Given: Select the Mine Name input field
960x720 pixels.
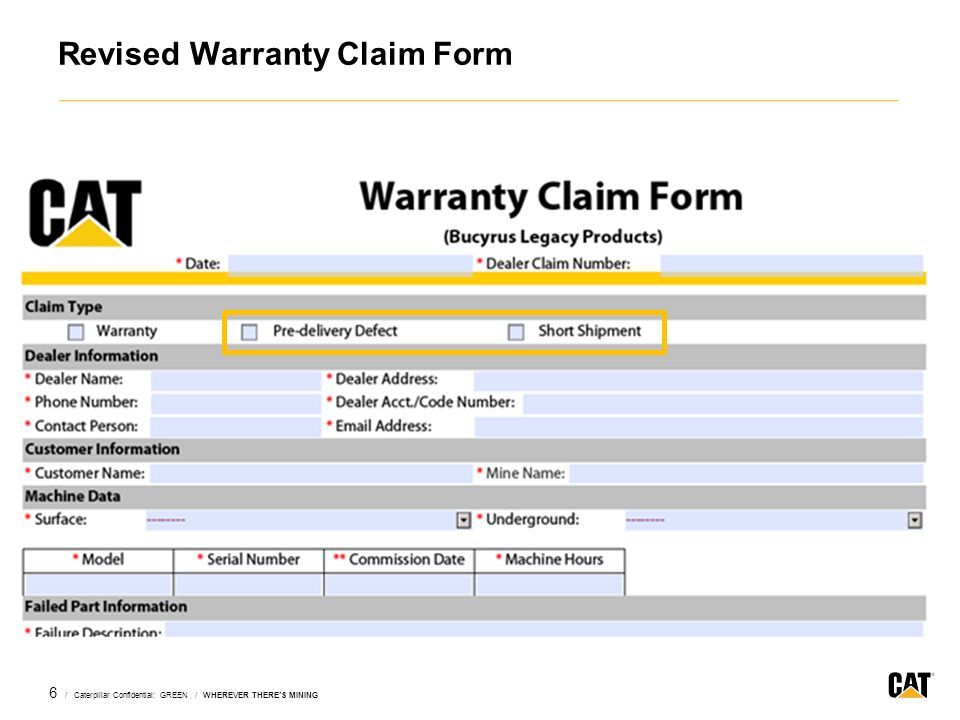Looking at the screenshot, I should (746, 474).
